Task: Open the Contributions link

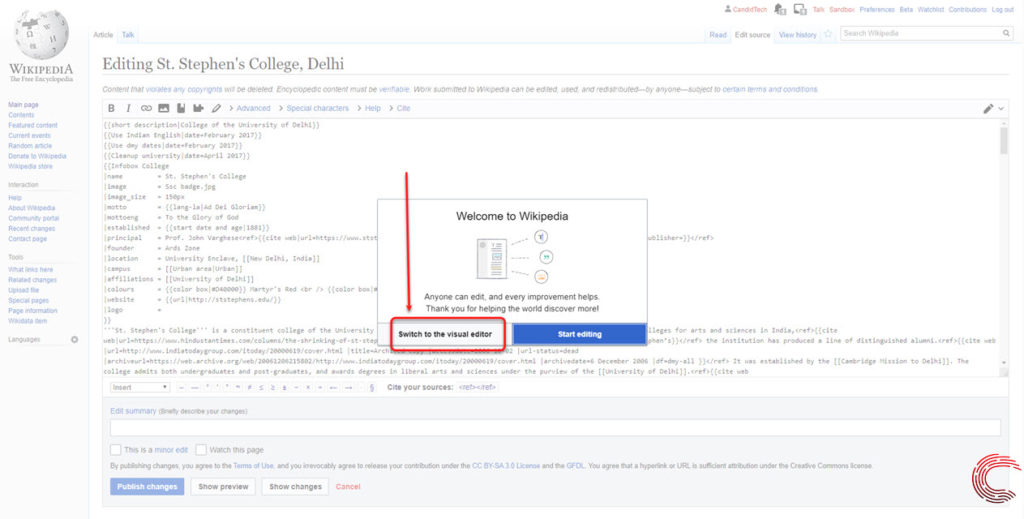Action: (967, 10)
